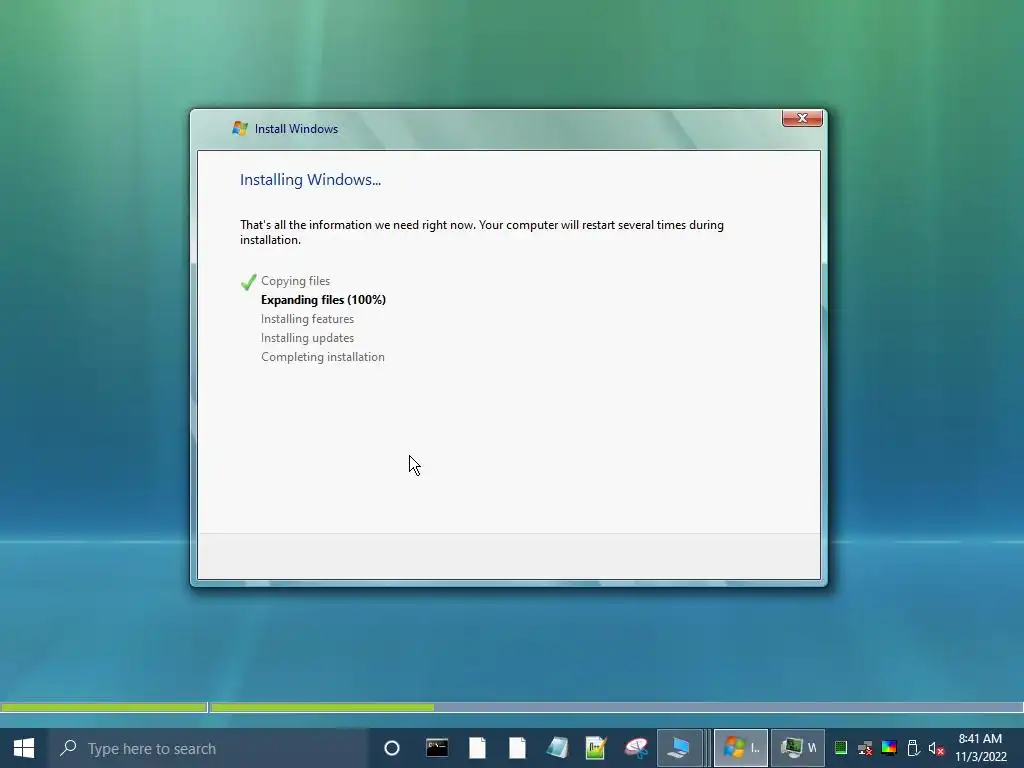Screen dimensions: 1024x768
Task: Click the USB device tray icon
Action: click(913, 748)
